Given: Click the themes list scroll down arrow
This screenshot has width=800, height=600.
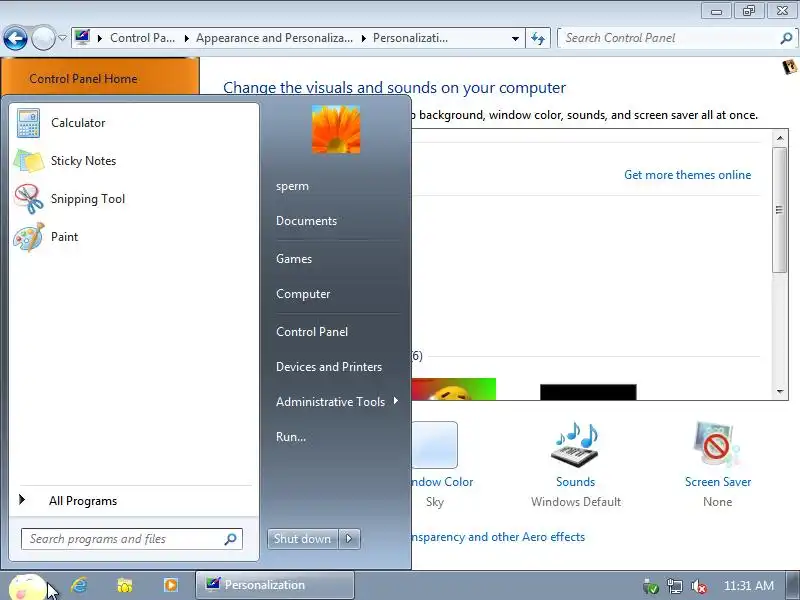Looking at the screenshot, I should (x=779, y=392).
